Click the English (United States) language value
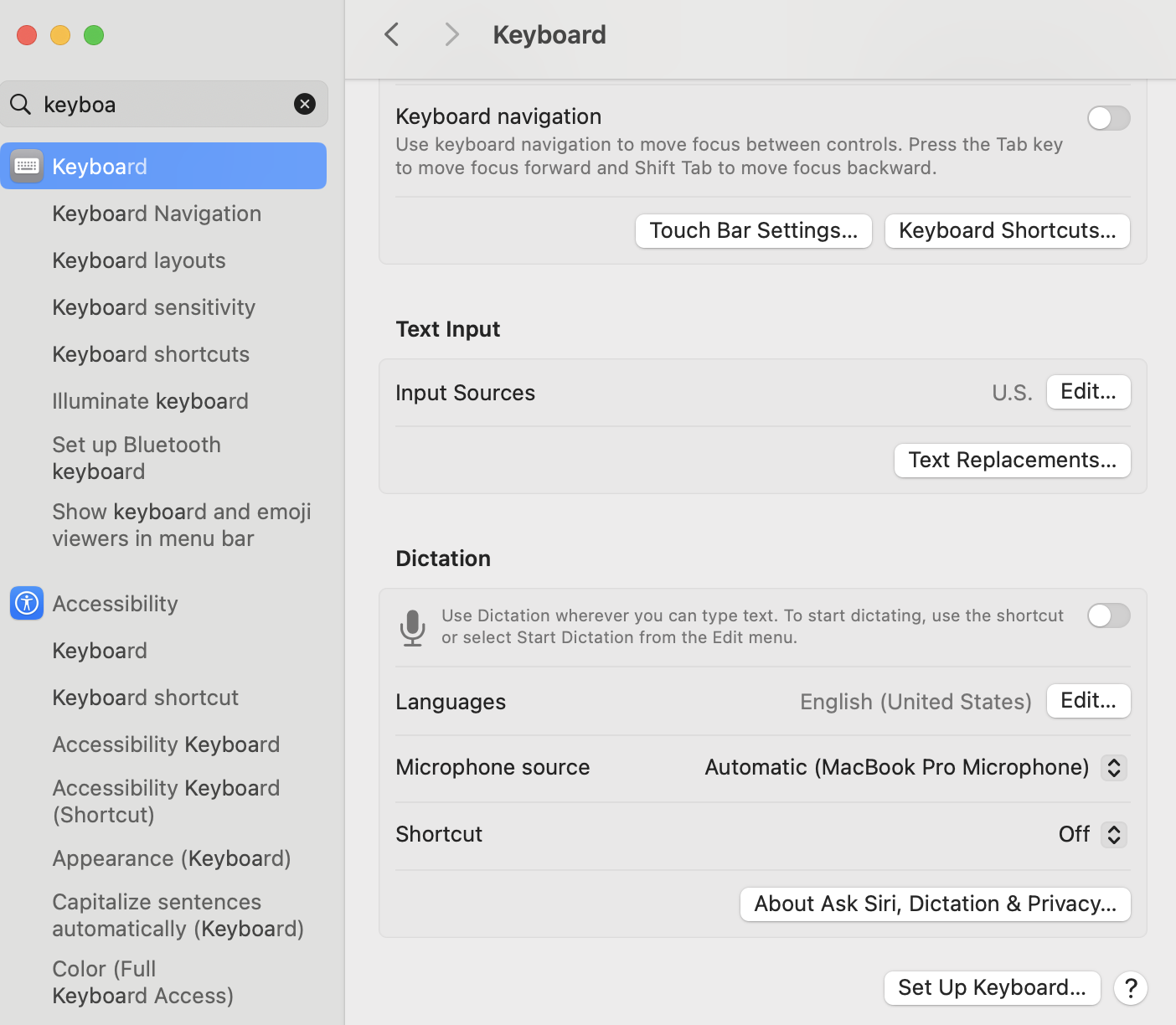The width and height of the screenshot is (1176, 1025). [x=916, y=702]
